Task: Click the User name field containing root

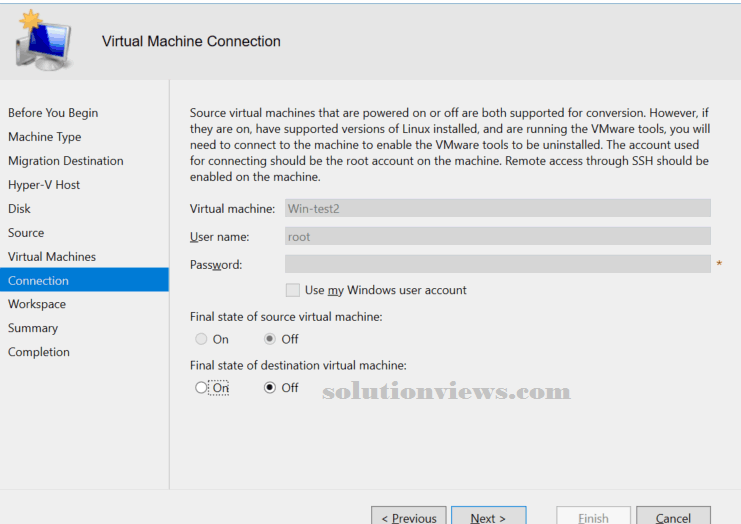Action: 498,236
